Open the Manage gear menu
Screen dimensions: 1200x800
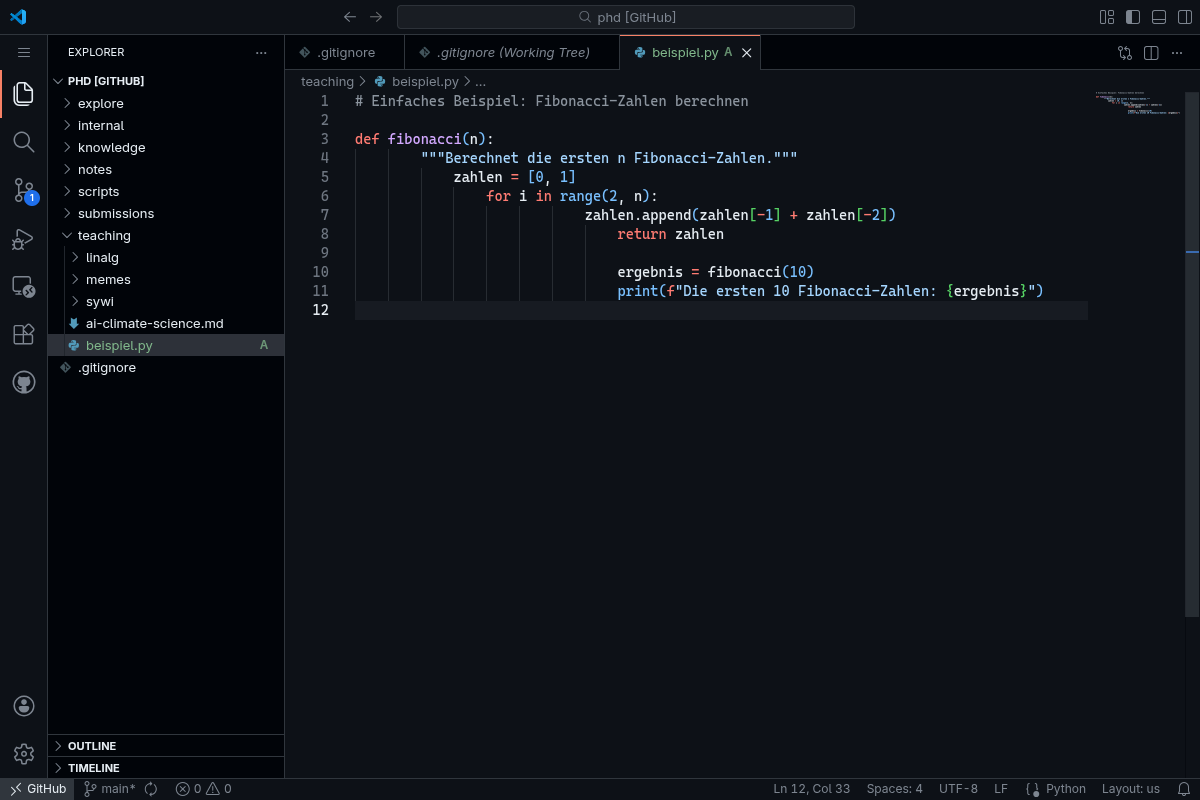[x=24, y=754]
